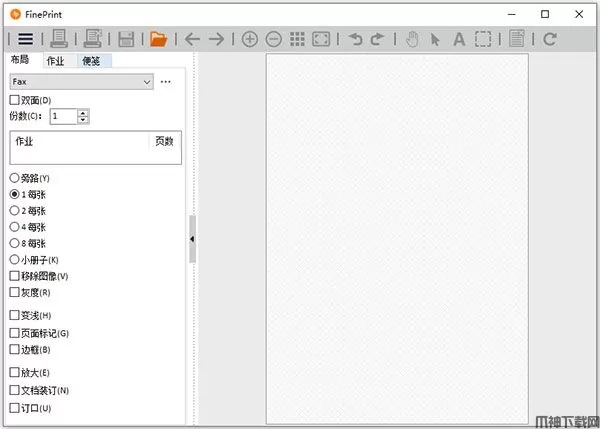Switch to the 布局 tab

[x=20, y=60]
